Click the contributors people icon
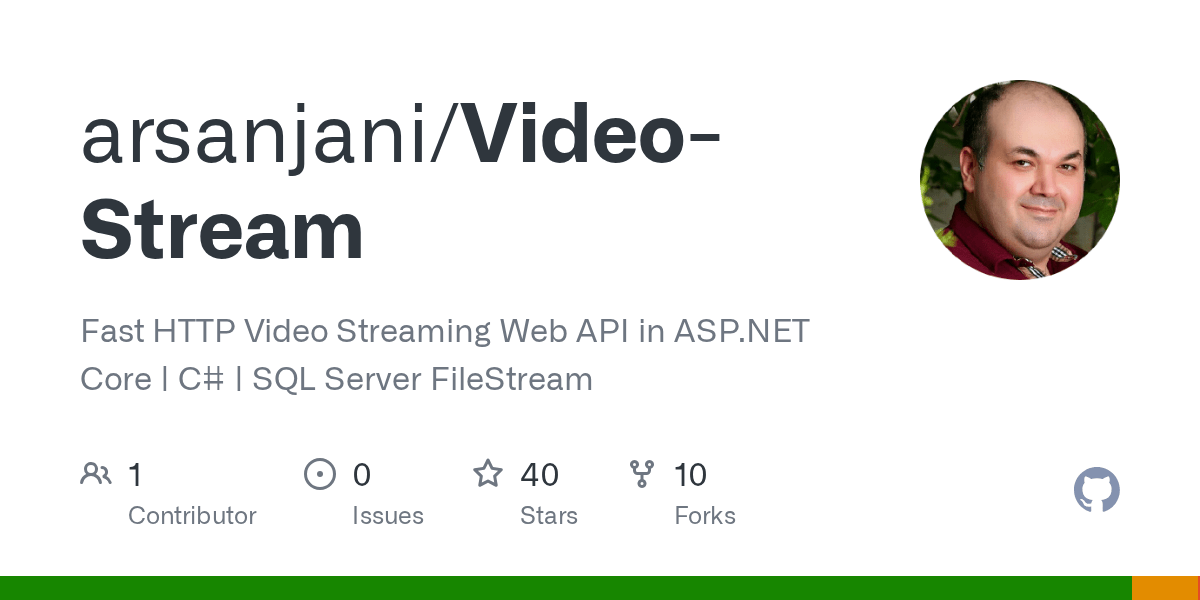The width and height of the screenshot is (1200, 600). pos(96,474)
